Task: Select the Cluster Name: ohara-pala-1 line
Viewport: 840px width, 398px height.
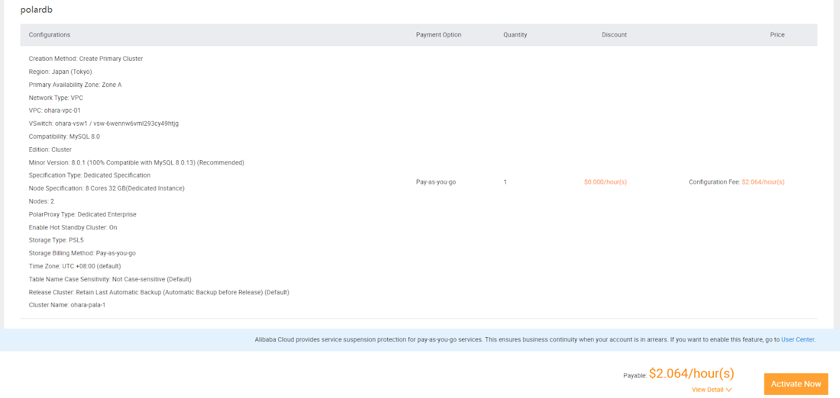Action: 67,305
